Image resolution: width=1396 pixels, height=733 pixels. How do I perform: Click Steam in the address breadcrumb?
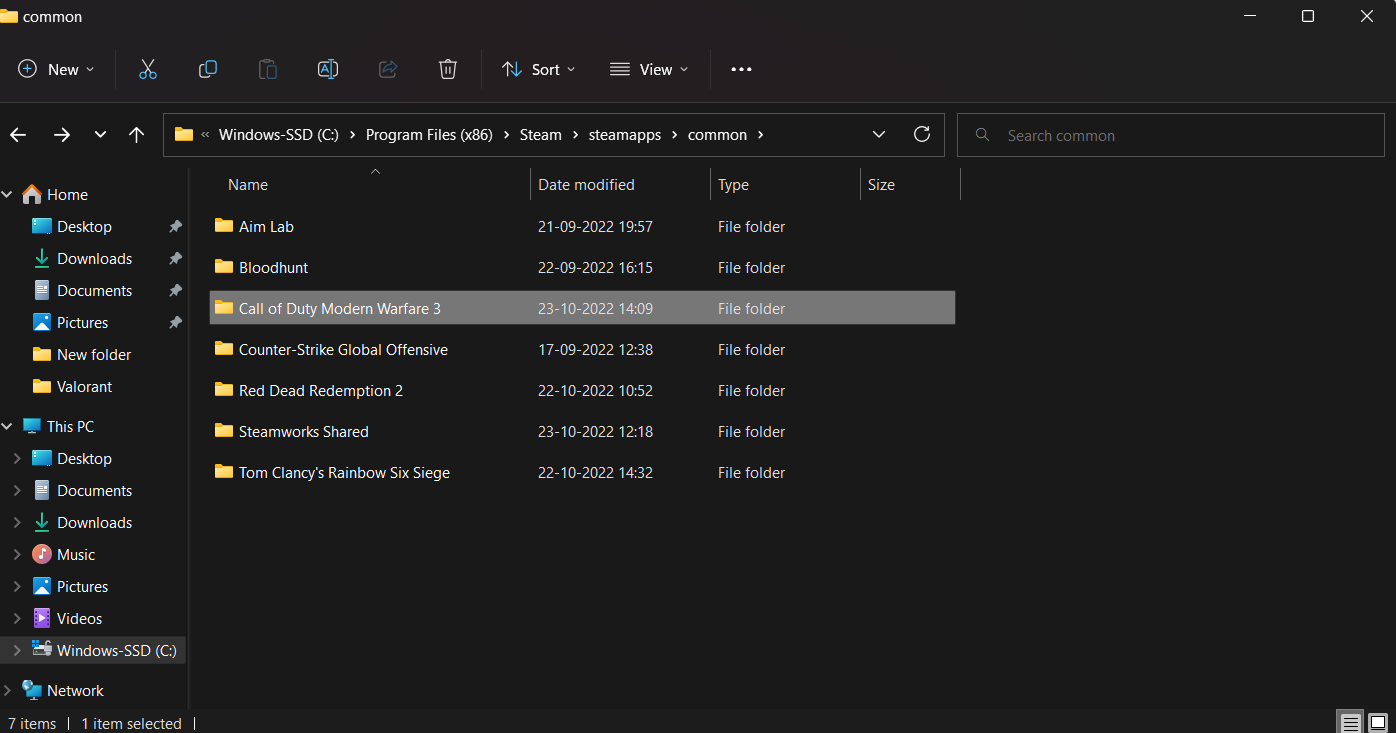tap(541, 135)
